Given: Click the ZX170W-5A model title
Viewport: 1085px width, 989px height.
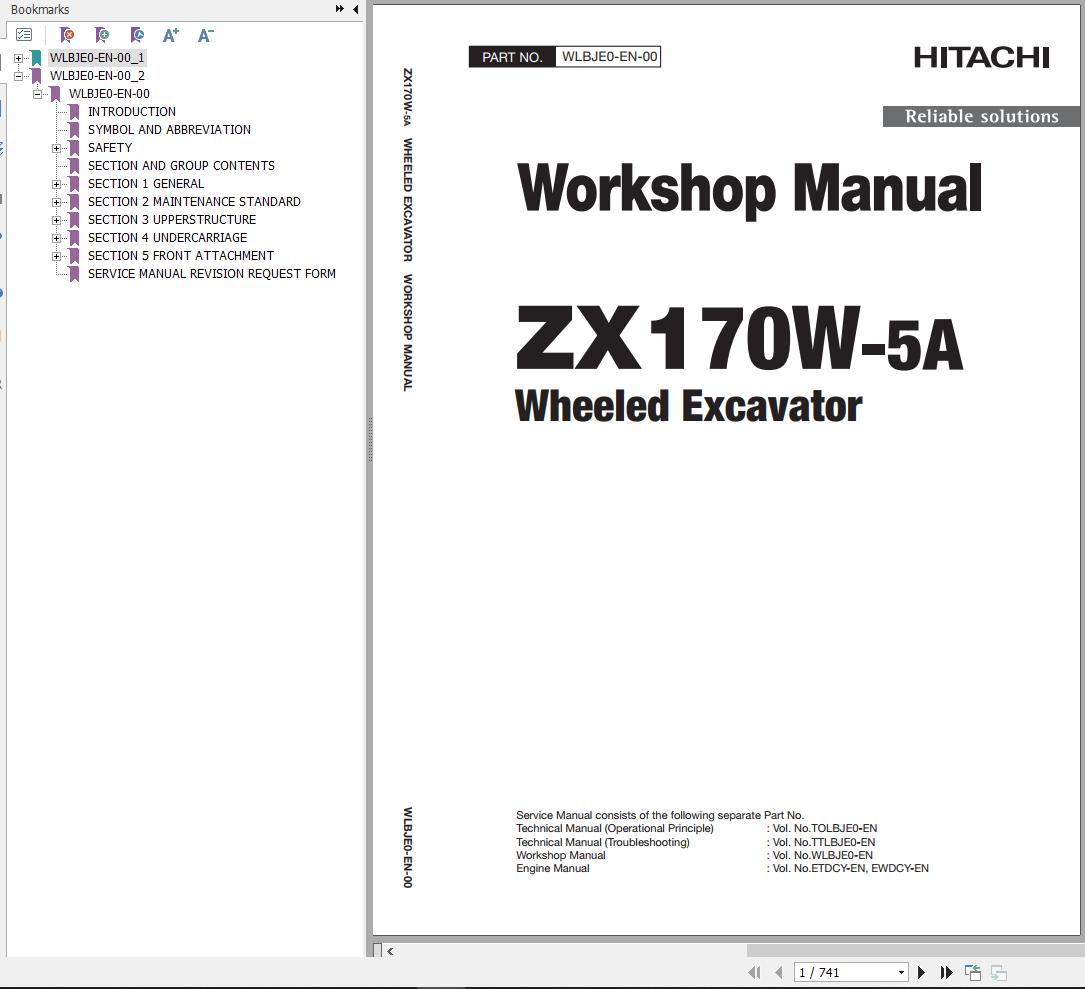Looking at the screenshot, I should (x=740, y=339).
